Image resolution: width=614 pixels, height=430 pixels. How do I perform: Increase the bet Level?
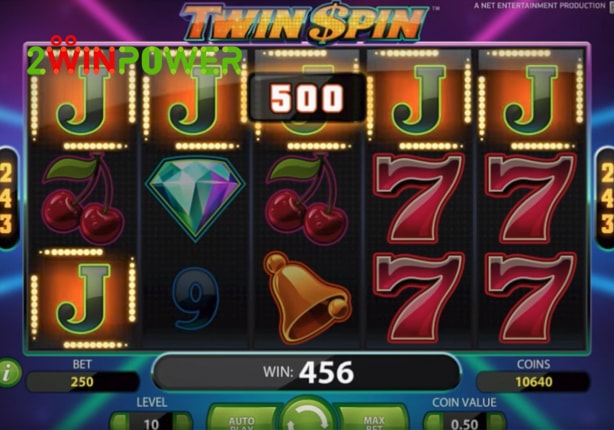tap(183, 422)
